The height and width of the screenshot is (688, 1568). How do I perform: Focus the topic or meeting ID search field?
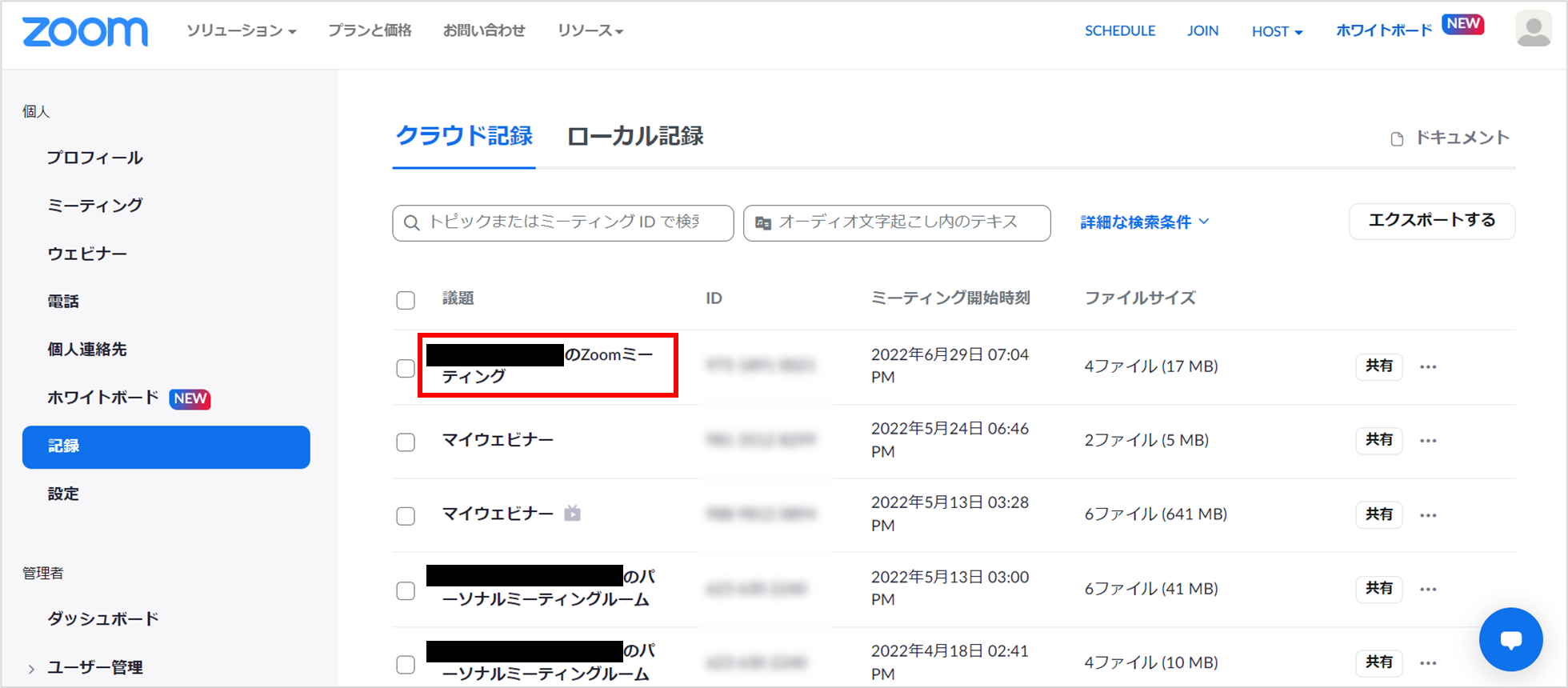pos(563,223)
